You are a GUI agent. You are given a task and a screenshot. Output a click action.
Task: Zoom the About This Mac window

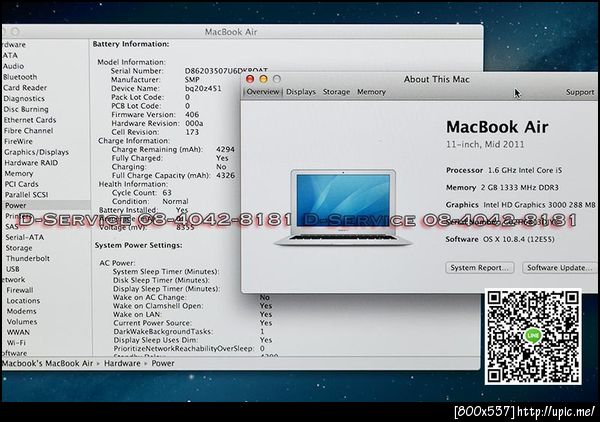point(277,79)
